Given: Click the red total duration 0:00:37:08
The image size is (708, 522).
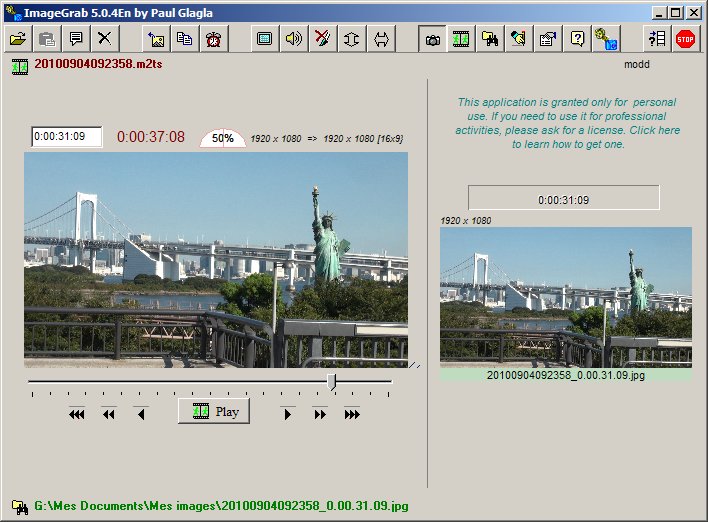Looking at the screenshot, I should tap(151, 136).
